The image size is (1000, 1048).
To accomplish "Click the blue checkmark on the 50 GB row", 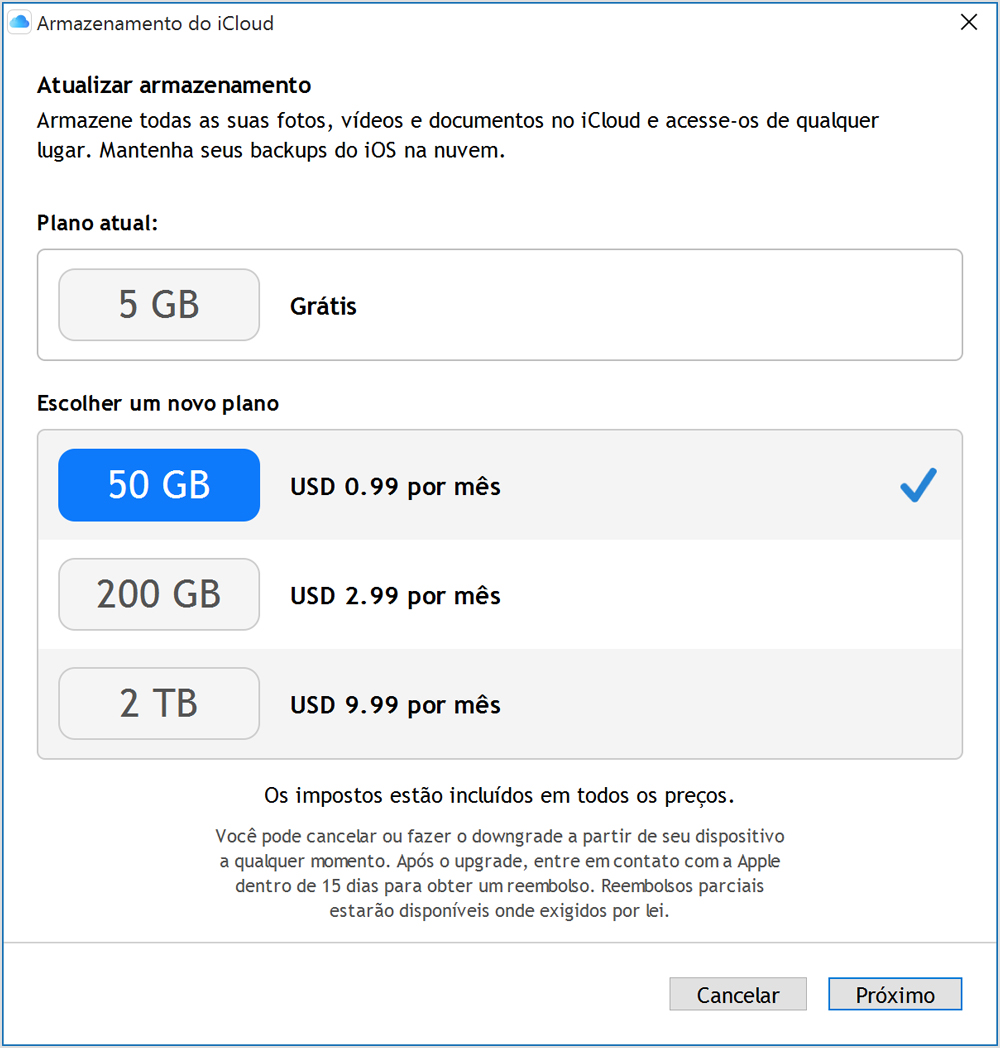I will (x=918, y=486).
